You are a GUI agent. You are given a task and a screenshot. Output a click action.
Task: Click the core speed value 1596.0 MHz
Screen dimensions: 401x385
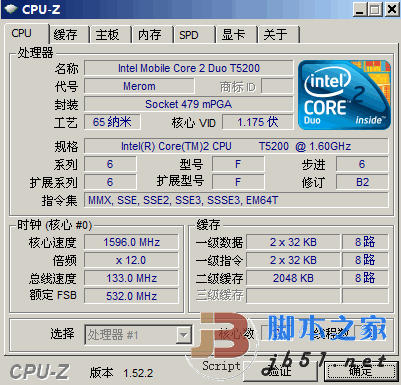point(131,242)
